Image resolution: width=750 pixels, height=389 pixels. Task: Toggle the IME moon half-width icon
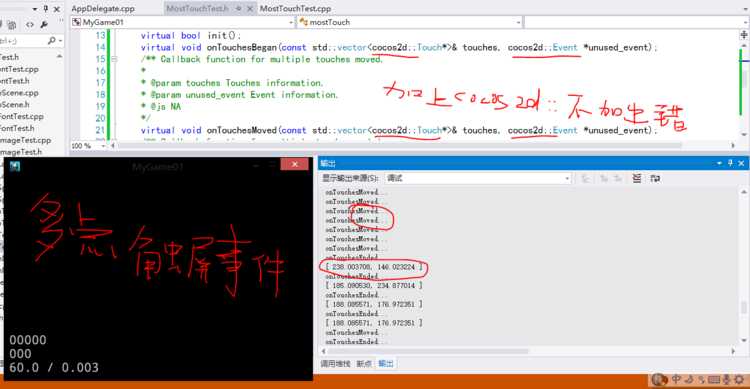[690, 380]
